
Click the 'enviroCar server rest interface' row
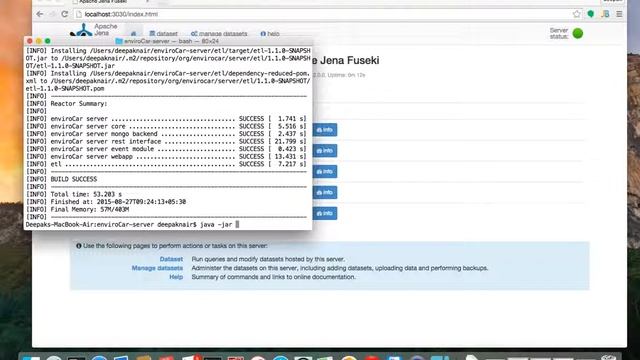coord(166,141)
